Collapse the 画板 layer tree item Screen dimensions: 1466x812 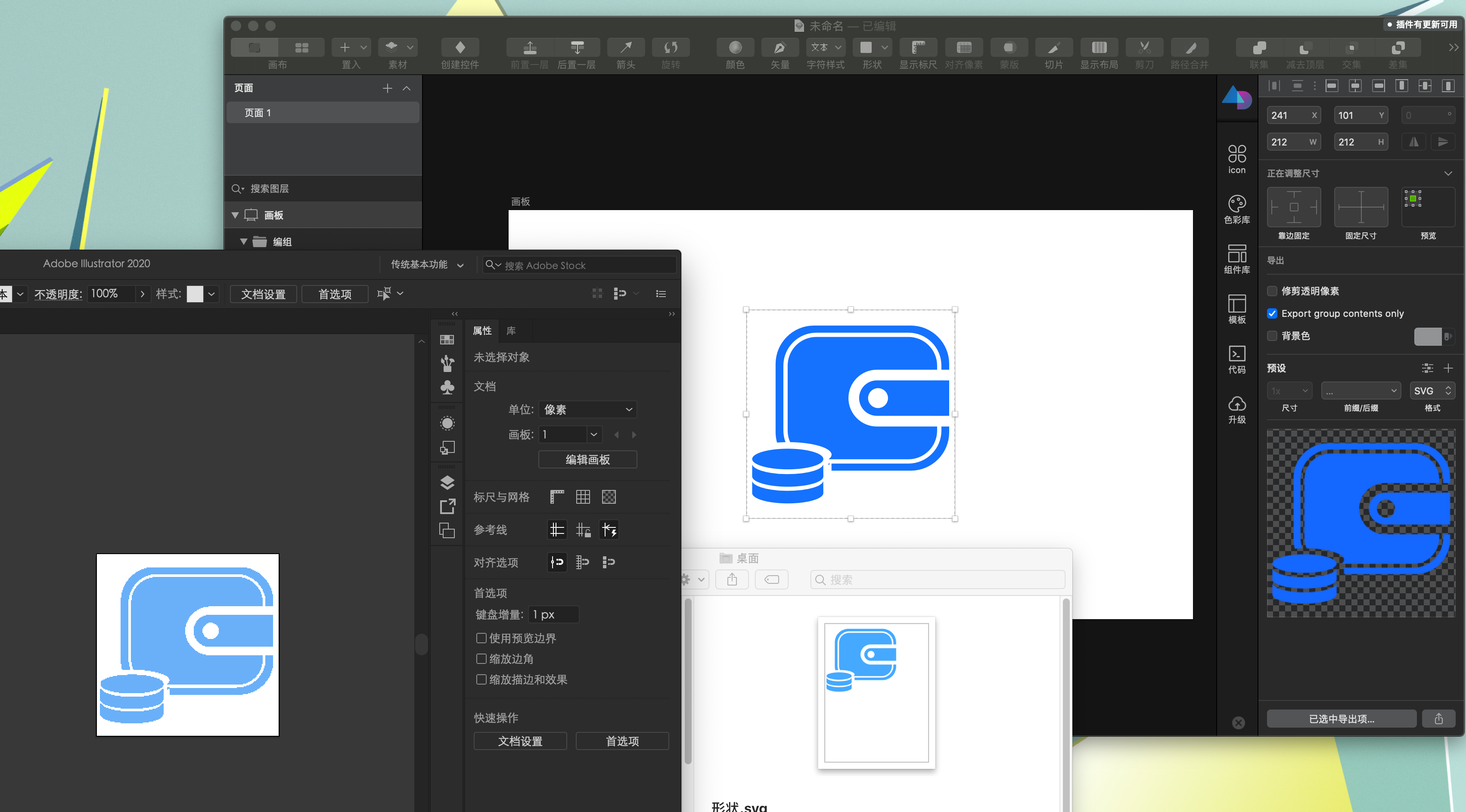[x=234, y=215]
